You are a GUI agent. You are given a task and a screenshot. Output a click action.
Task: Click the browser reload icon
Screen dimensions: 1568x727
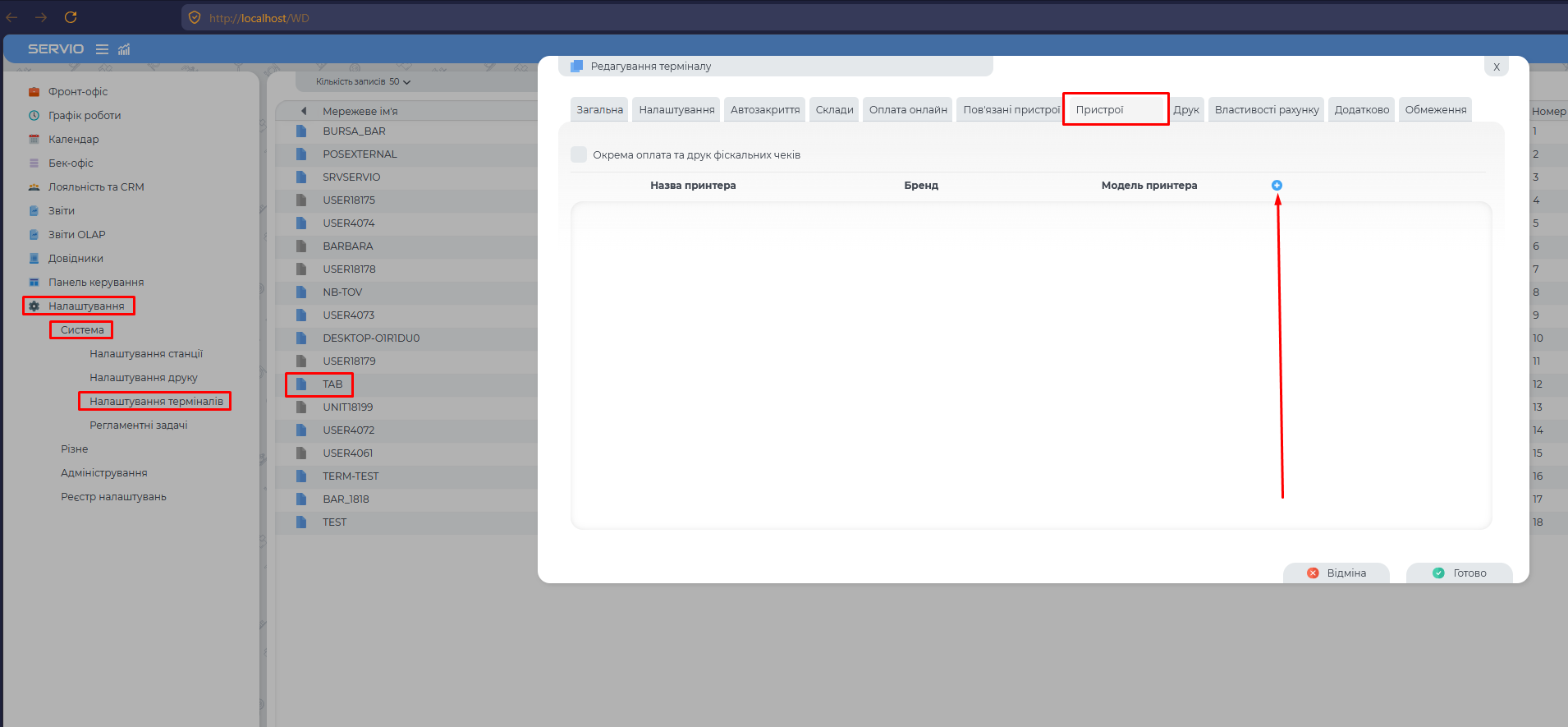click(71, 17)
